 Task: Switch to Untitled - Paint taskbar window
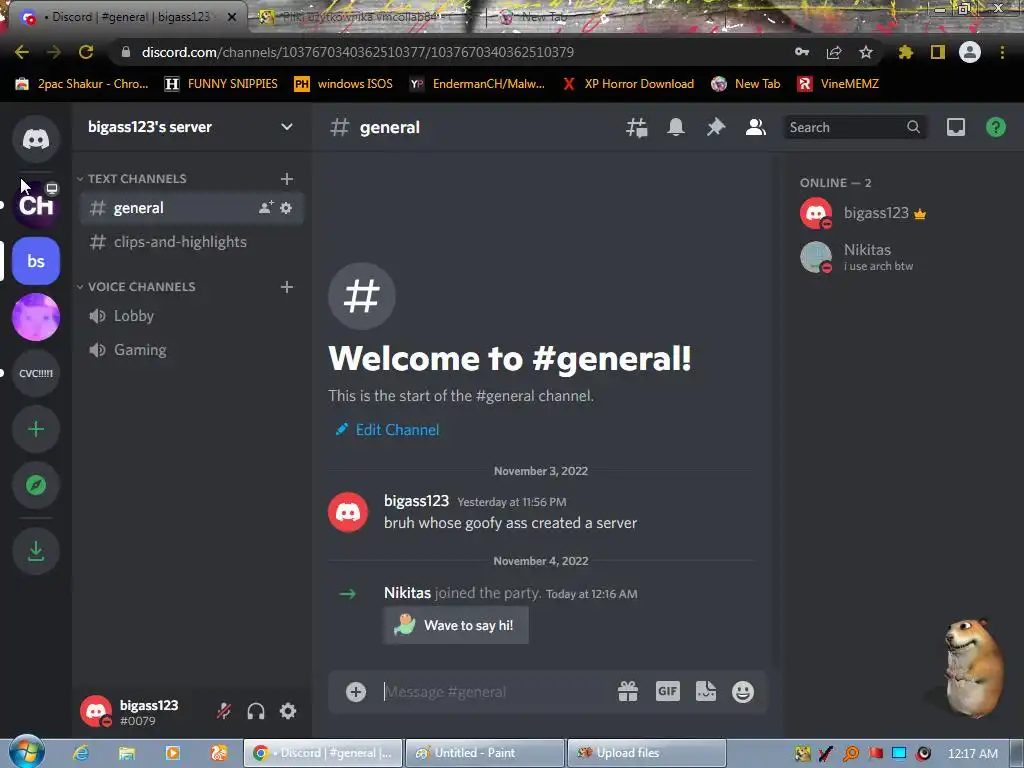485,753
